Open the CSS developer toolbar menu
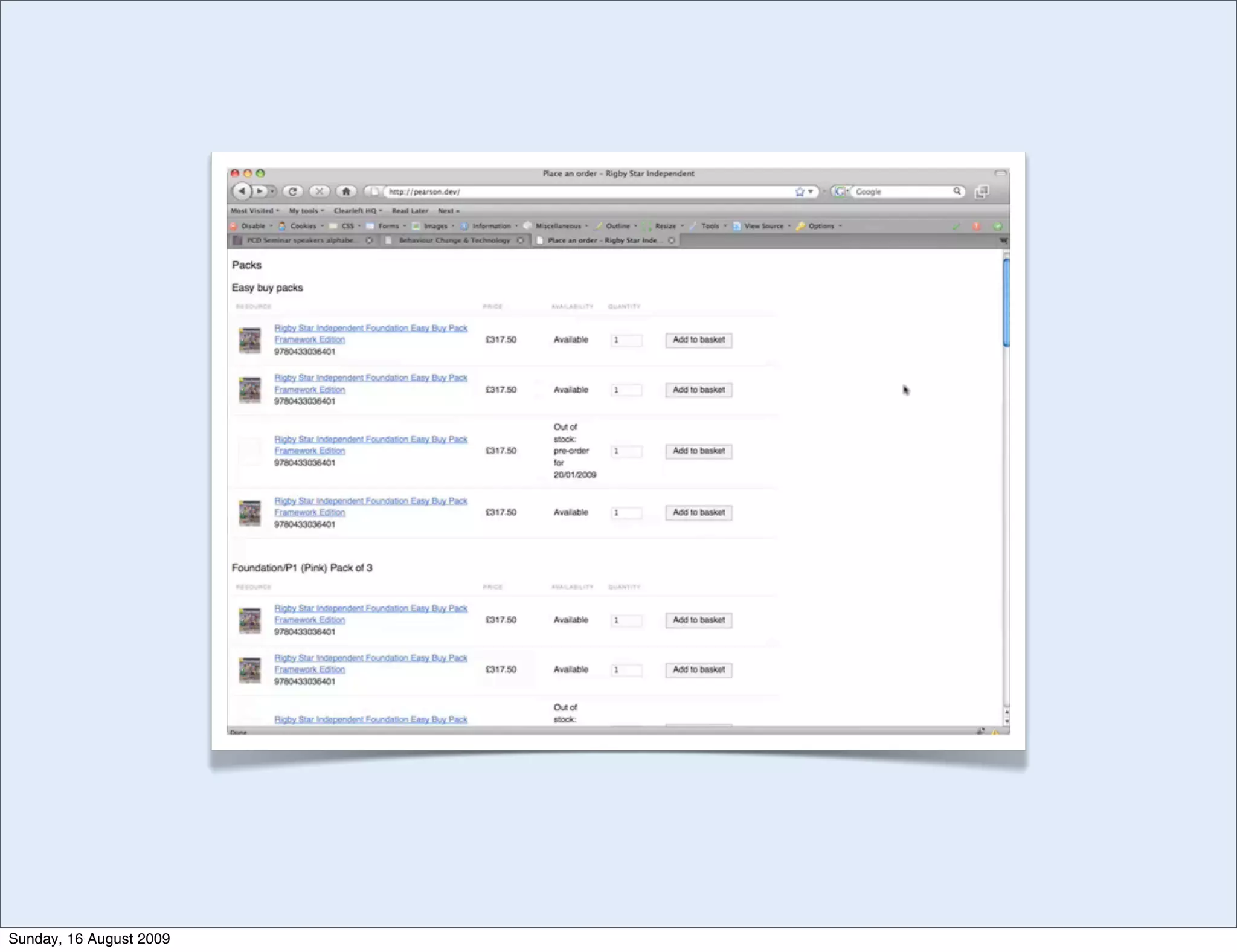 (x=347, y=226)
